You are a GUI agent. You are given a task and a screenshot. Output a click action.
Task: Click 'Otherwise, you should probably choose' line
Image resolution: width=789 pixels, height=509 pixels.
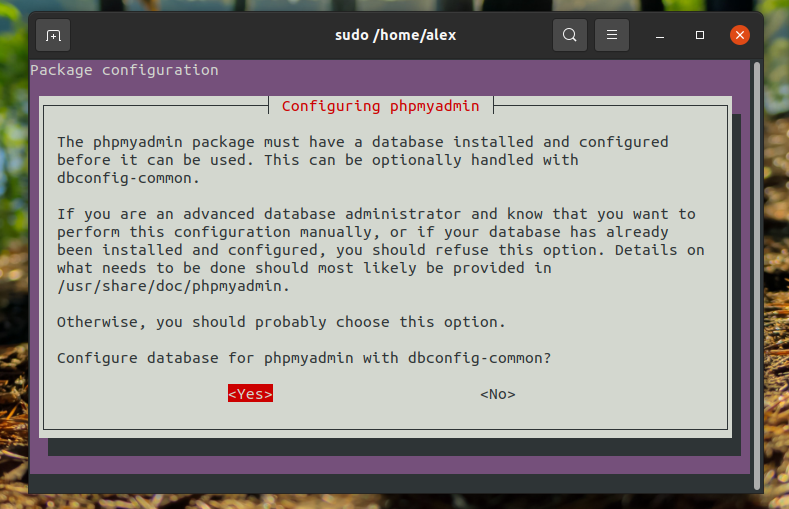pyautogui.click(x=281, y=322)
